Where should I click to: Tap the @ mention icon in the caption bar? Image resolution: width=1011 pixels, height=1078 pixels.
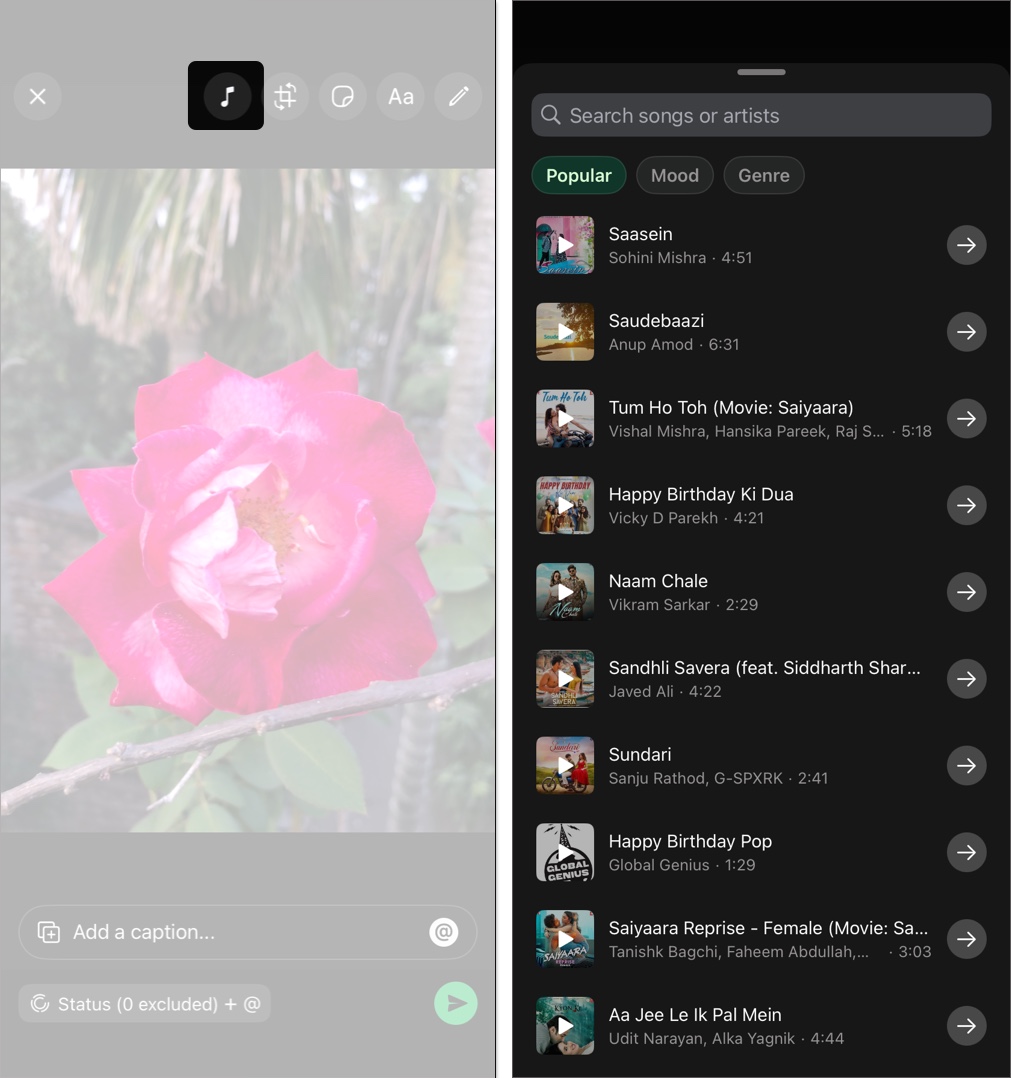click(444, 932)
